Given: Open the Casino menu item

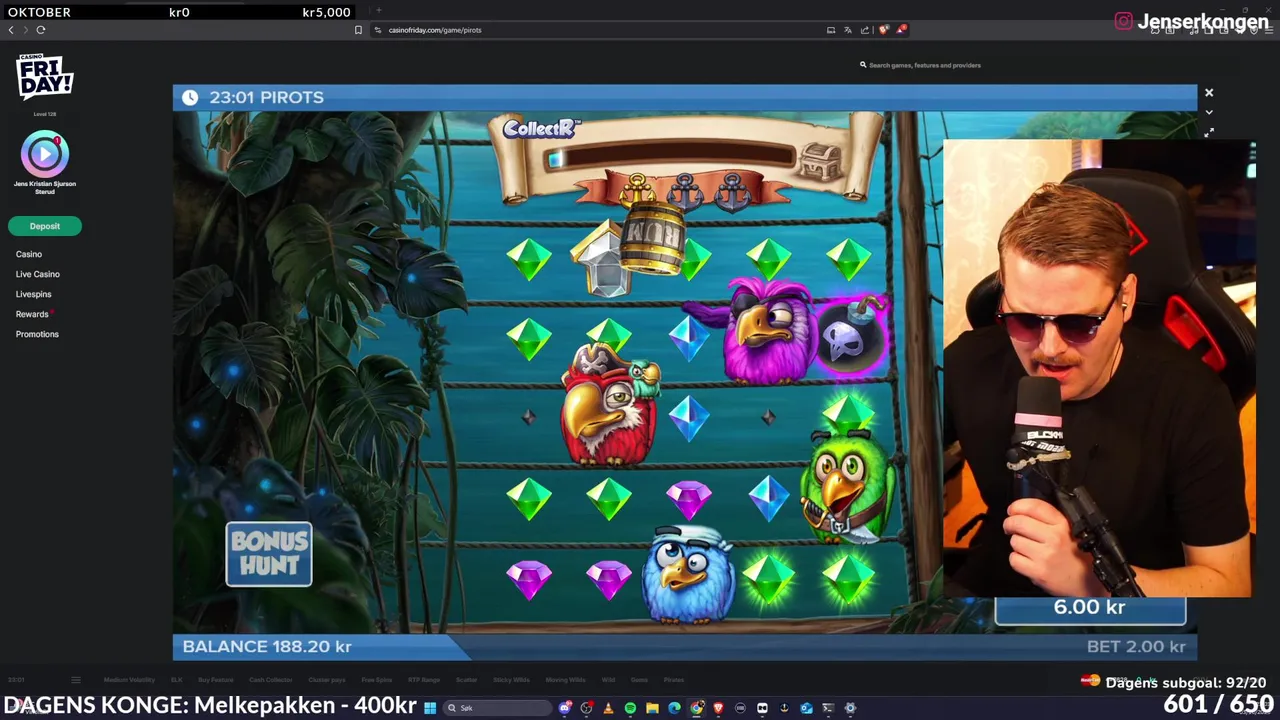Looking at the screenshot, I should click(29, 254).
